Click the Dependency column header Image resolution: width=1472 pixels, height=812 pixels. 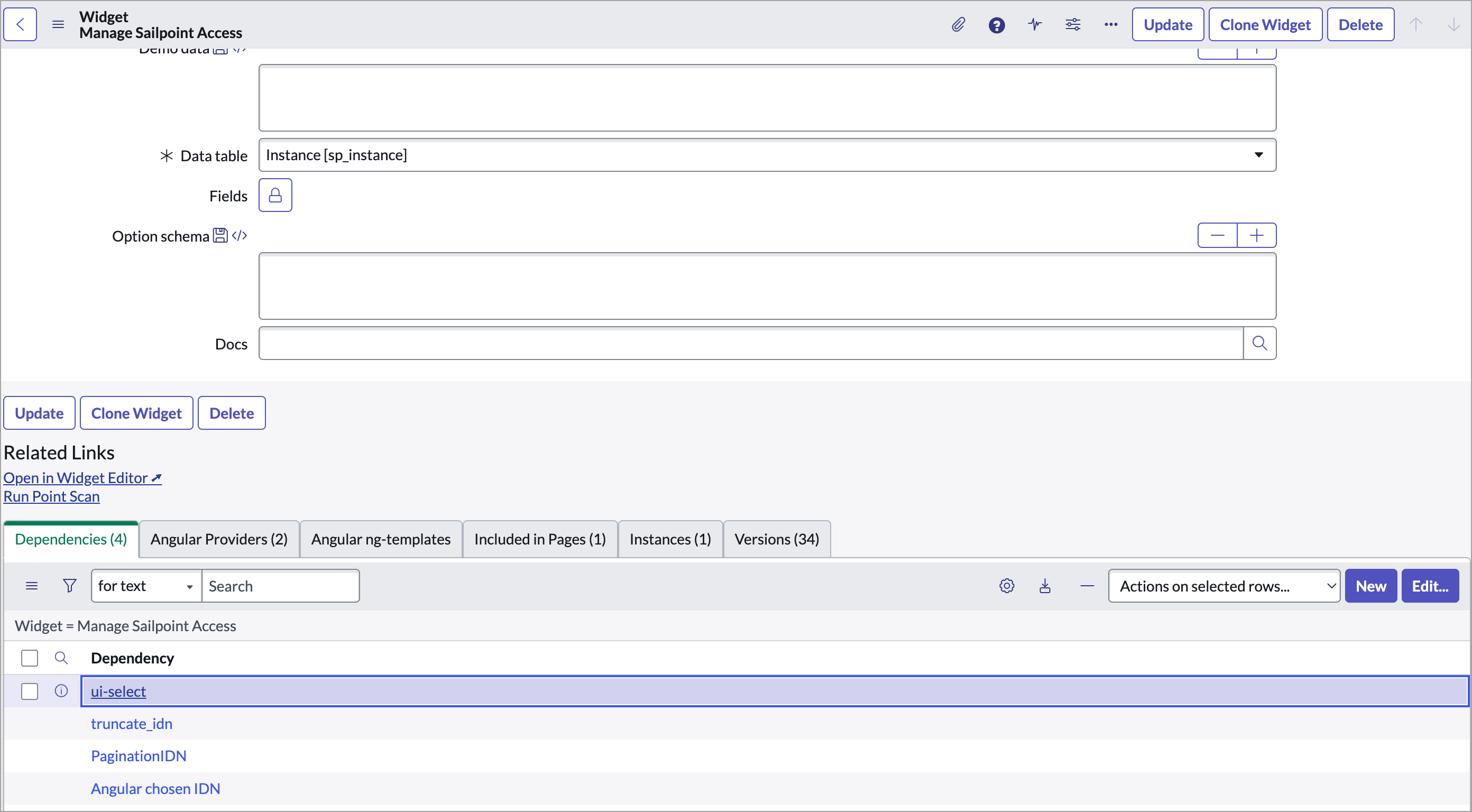(x=133, y=658)
